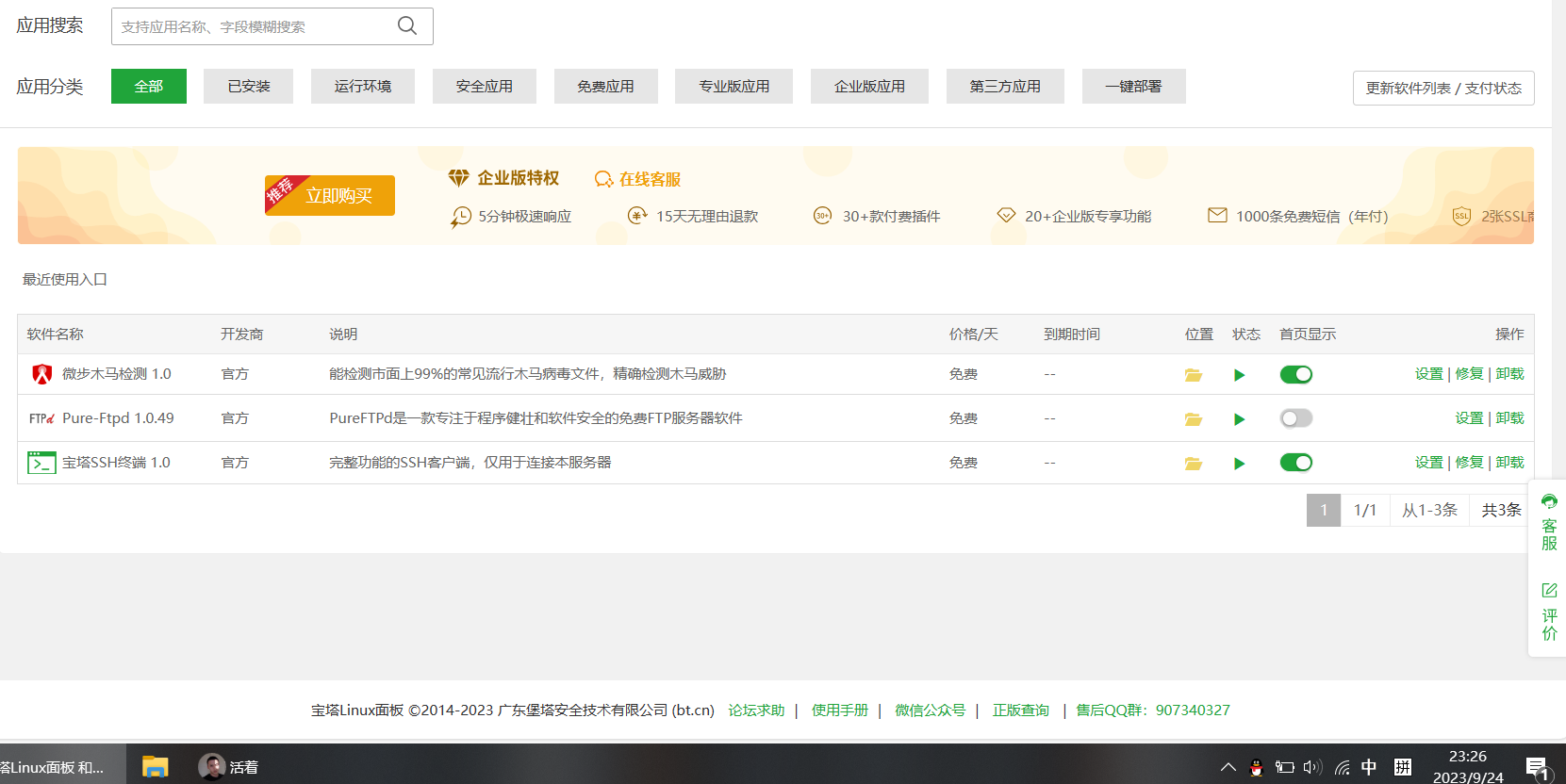Click 修复 for 微步木马检测
Image resolution: width=1566 pixels, height=784 pixels.
pos(1470,374)
